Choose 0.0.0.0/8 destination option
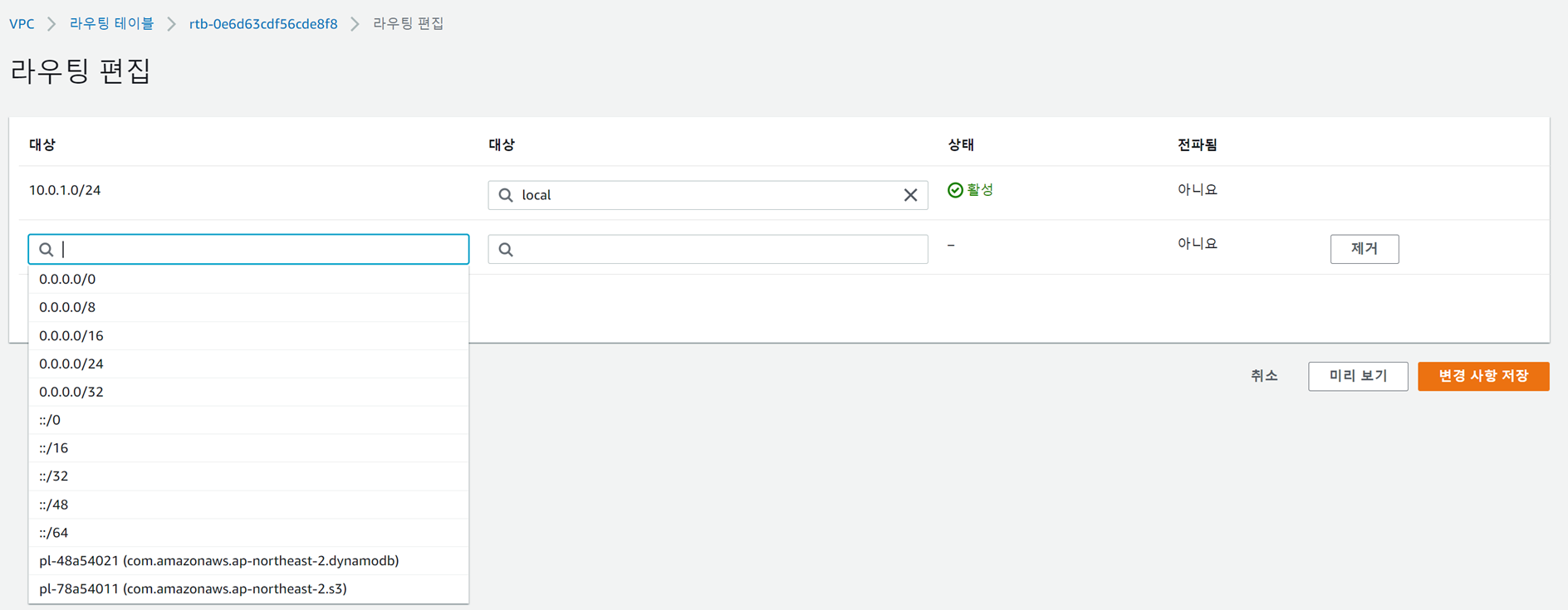This screenshot has width=1568, height=610. pyautogui.click(x=67, y=307)
